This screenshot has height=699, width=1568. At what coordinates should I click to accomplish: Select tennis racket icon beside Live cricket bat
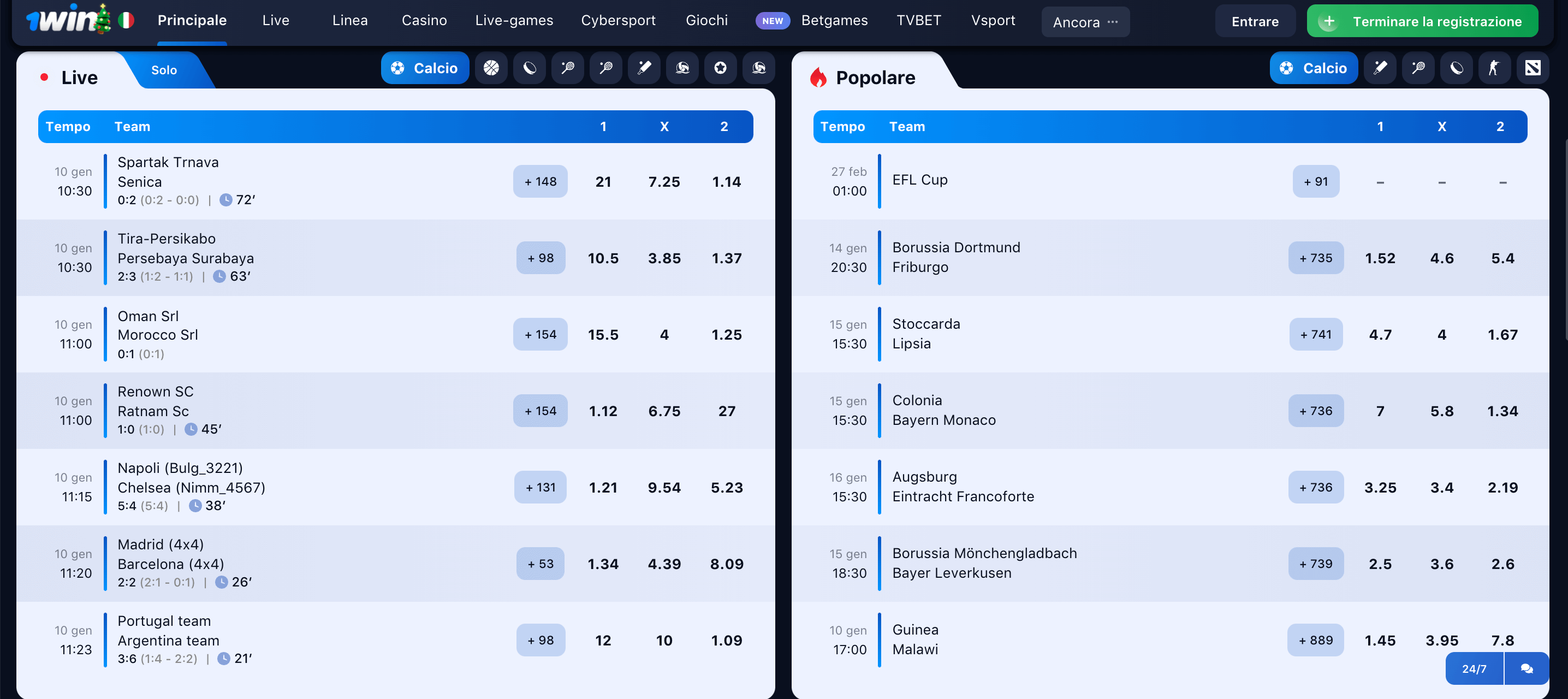(605, 68)
